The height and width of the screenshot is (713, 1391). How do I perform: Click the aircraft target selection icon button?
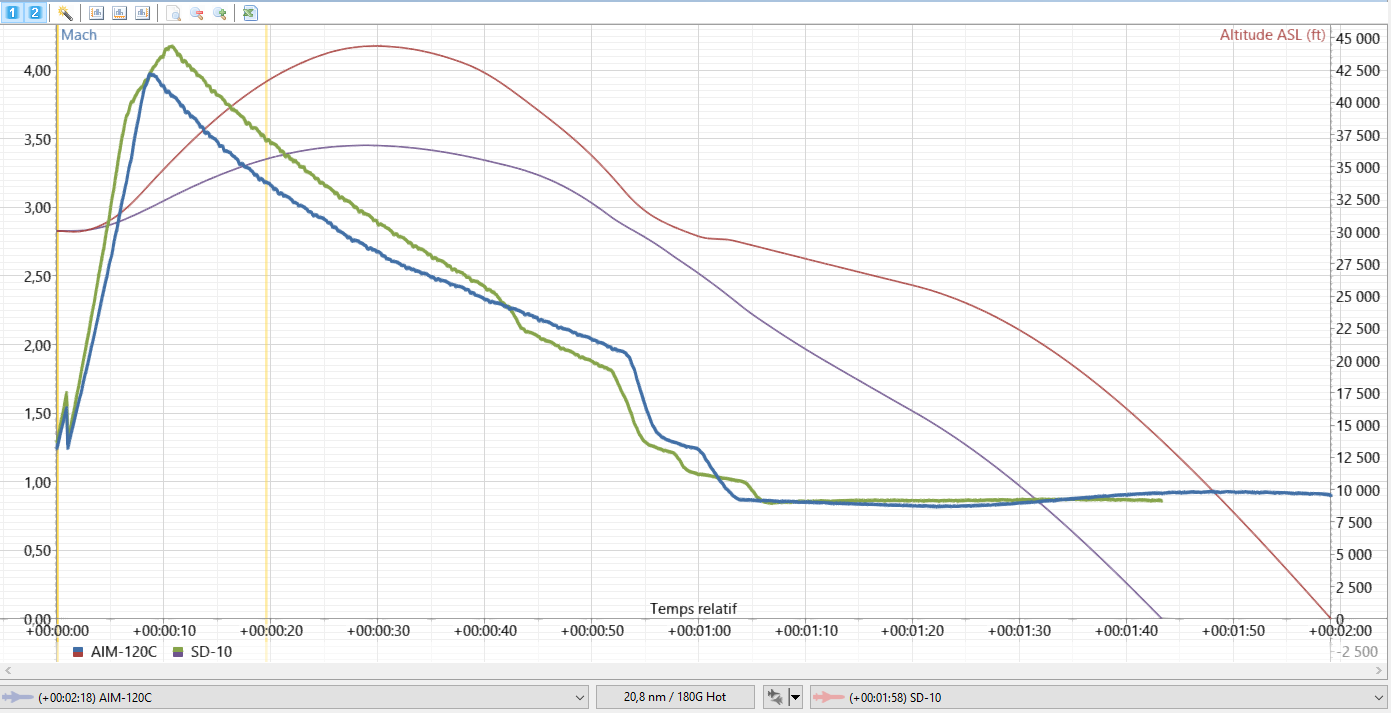774,697
